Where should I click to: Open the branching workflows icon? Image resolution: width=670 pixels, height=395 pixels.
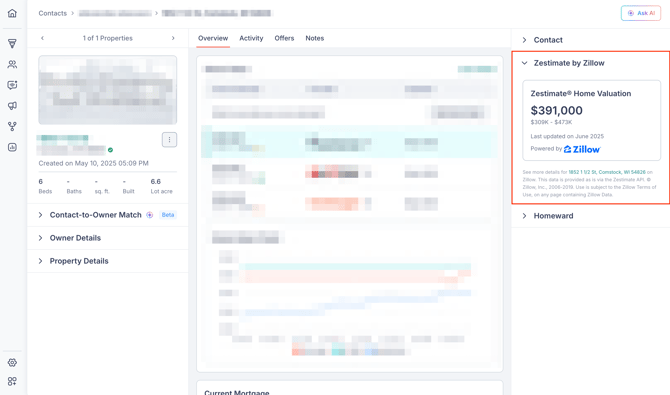(12, 127)
